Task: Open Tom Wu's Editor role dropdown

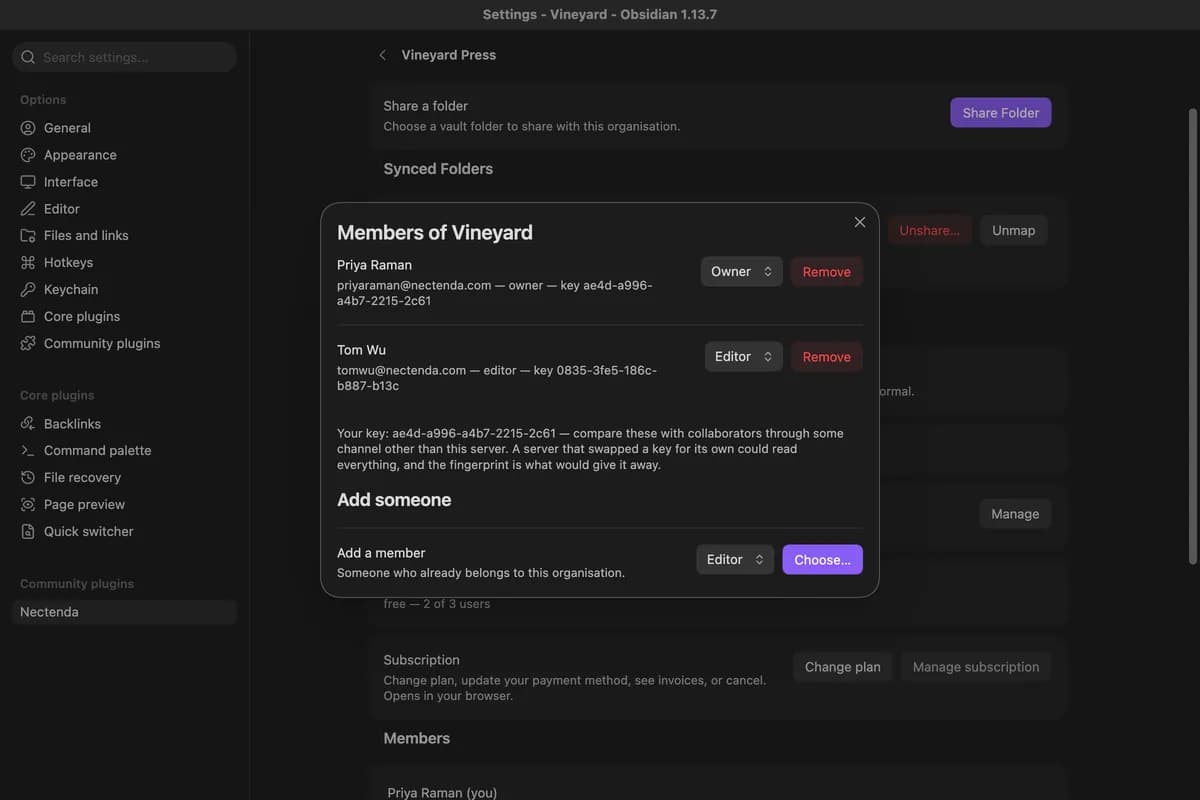Action: (743, 357)
